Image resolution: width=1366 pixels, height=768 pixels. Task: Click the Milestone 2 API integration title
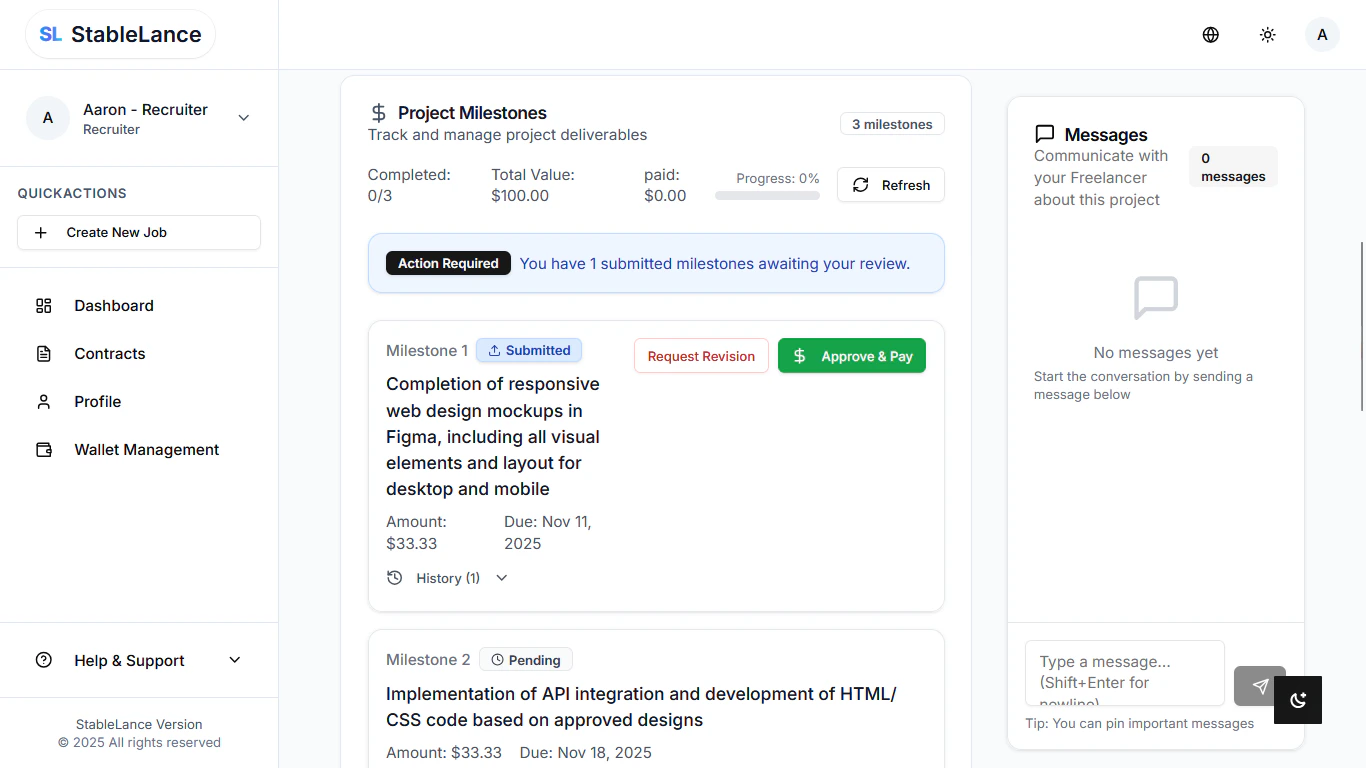click(641, 707)
